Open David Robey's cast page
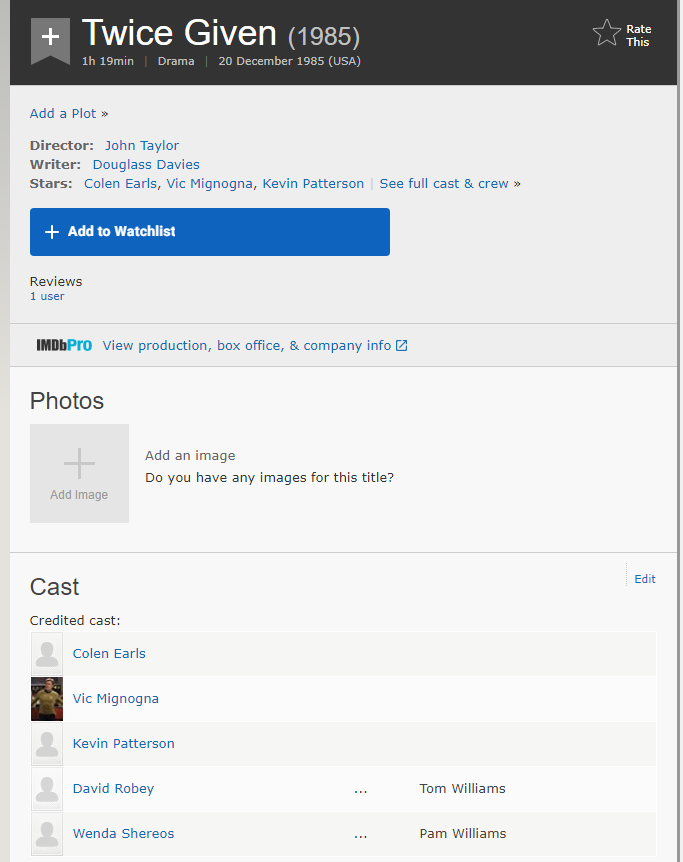683x862 pixels. pos(113,789)
